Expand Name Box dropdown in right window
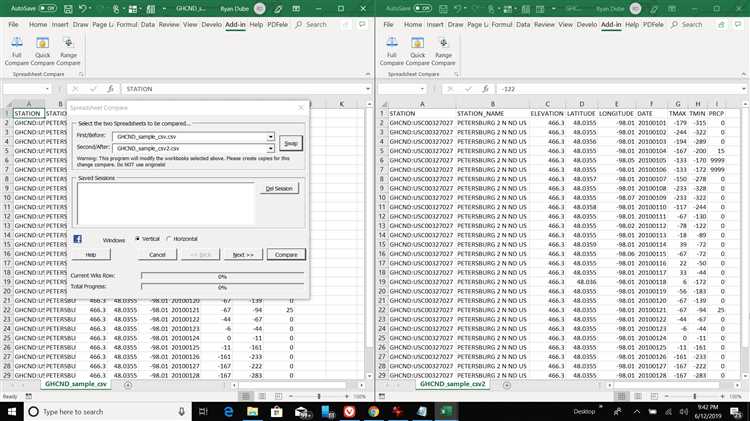The image size is (750, 421). coord(422,89)
